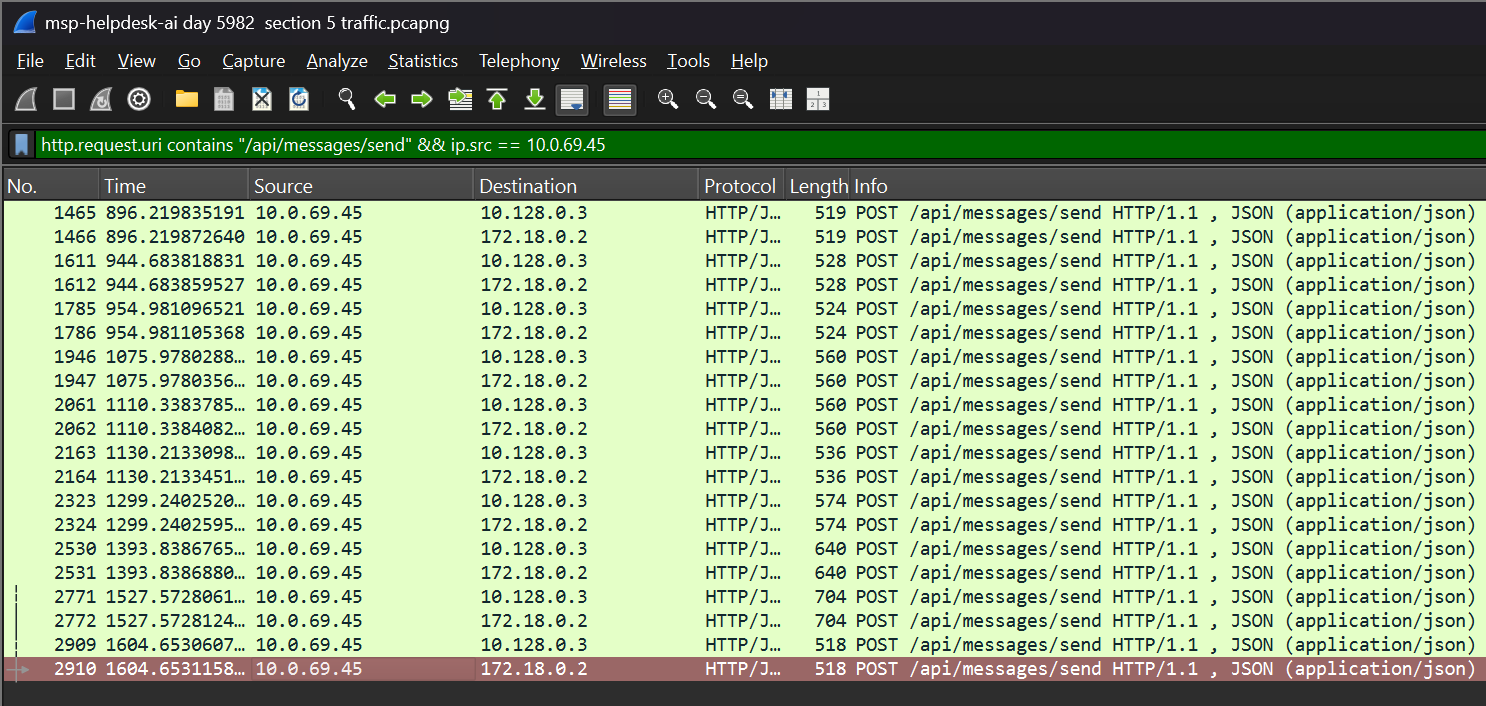Open the Statistics menu
The image size is (1486, 706).
point(422,61)
